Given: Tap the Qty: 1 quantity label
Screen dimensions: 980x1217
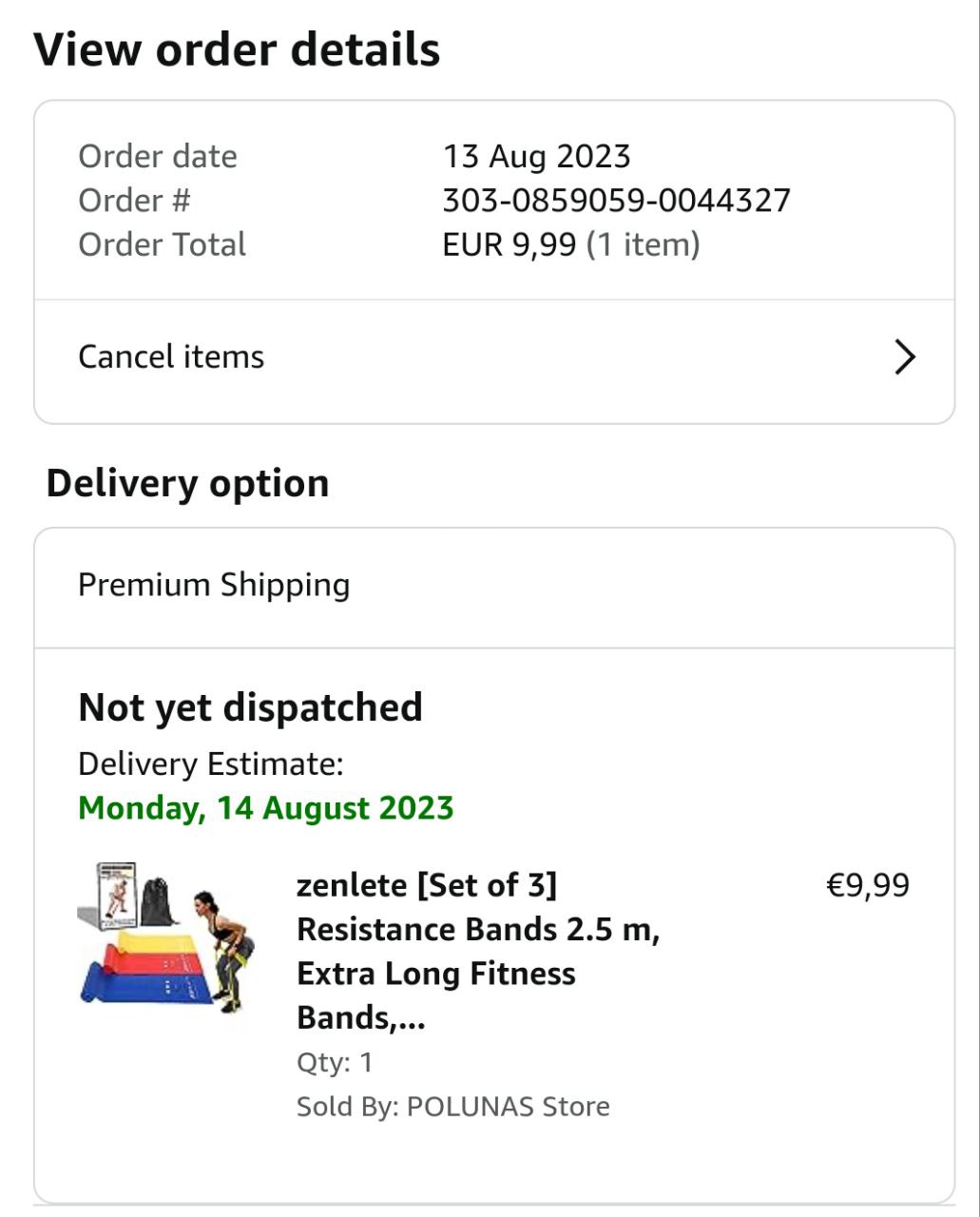Looking at the screenshot, I should click(x=335, y=1062).
